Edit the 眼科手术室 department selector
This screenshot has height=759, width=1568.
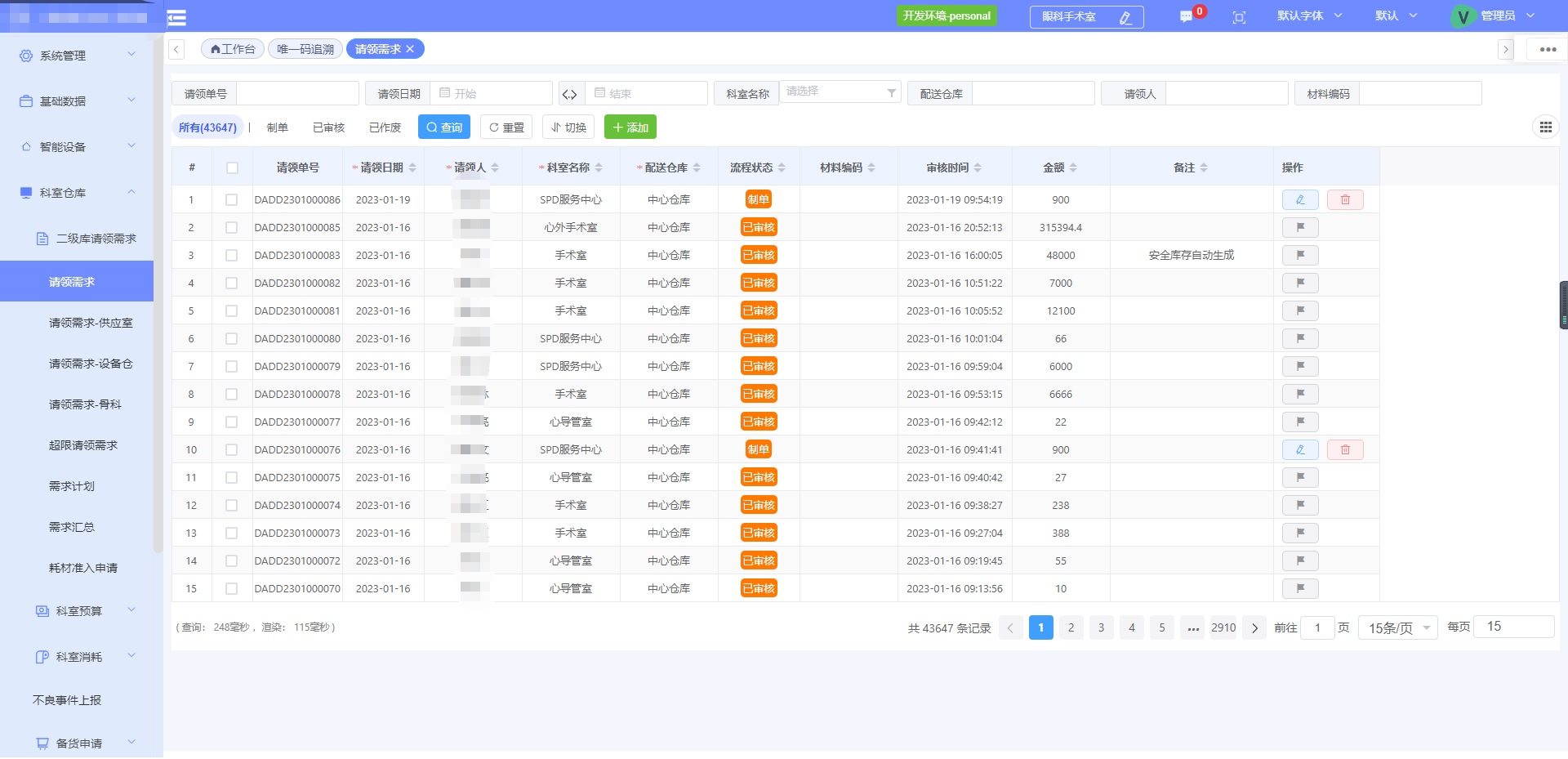pyautogui.click(x=1086, y=17)
